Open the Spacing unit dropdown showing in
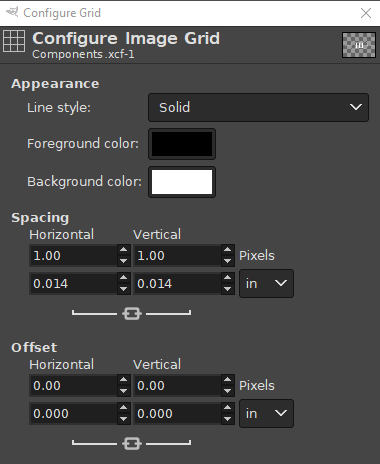380x464 pixels. pyautogui.click(x=266, y=284)
